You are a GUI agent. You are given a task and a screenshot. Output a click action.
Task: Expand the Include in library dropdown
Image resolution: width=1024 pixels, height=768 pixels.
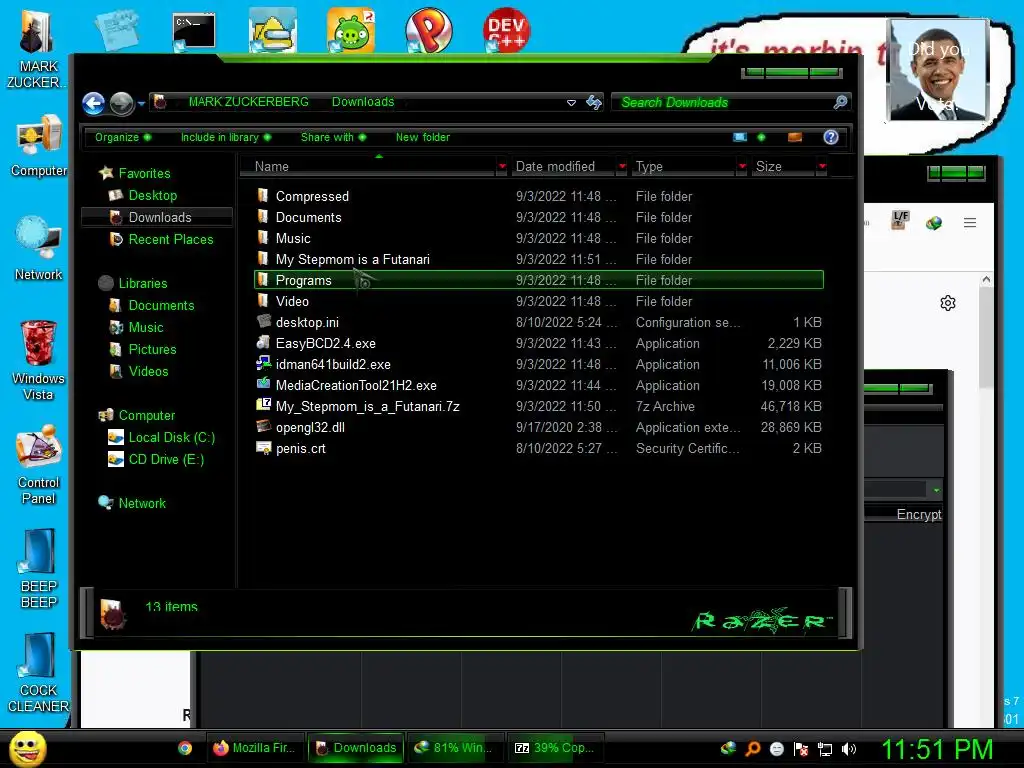(226, 137)
